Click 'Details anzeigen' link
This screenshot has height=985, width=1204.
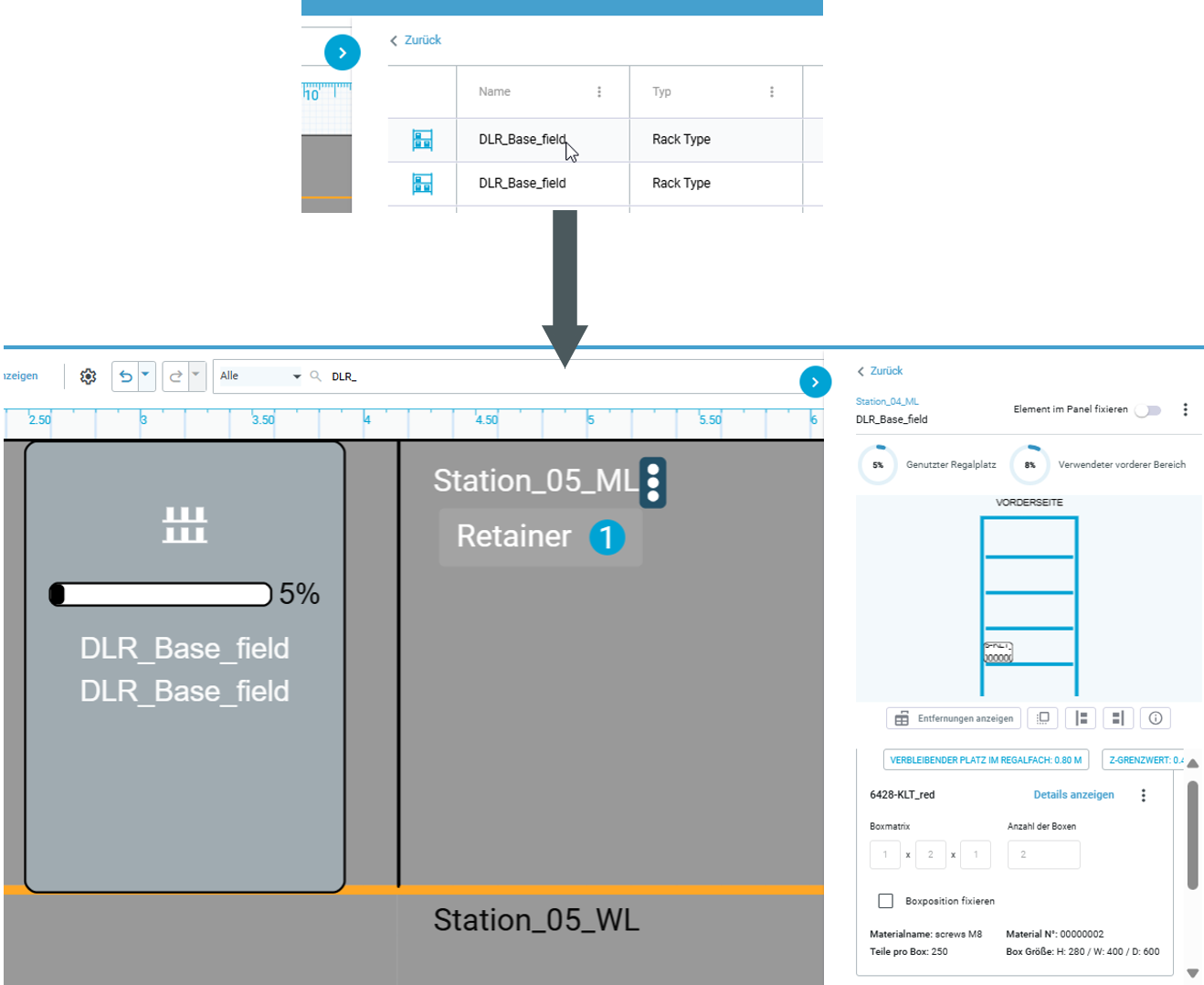[x=1073, y=795]
